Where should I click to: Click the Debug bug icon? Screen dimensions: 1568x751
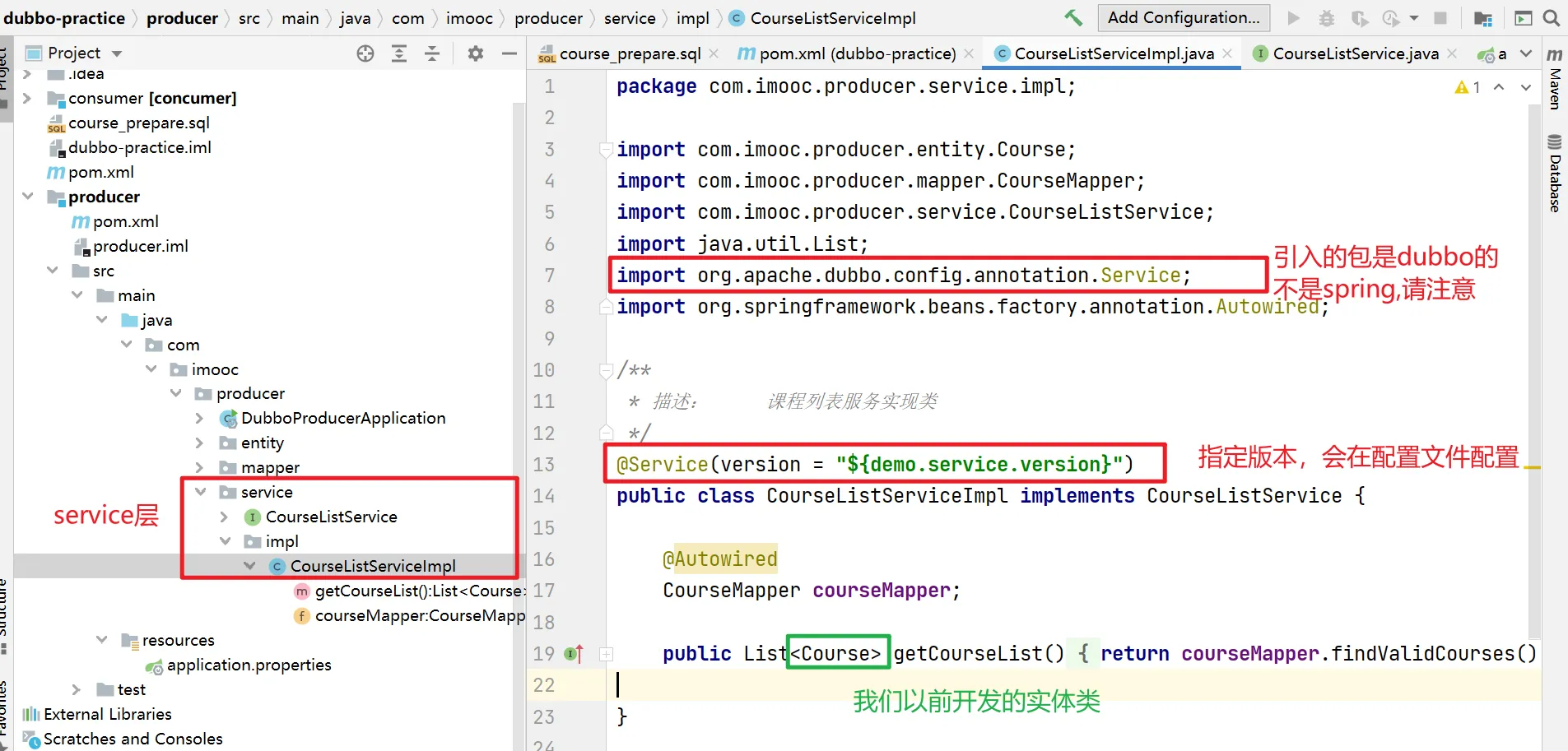coord(1327,18)
